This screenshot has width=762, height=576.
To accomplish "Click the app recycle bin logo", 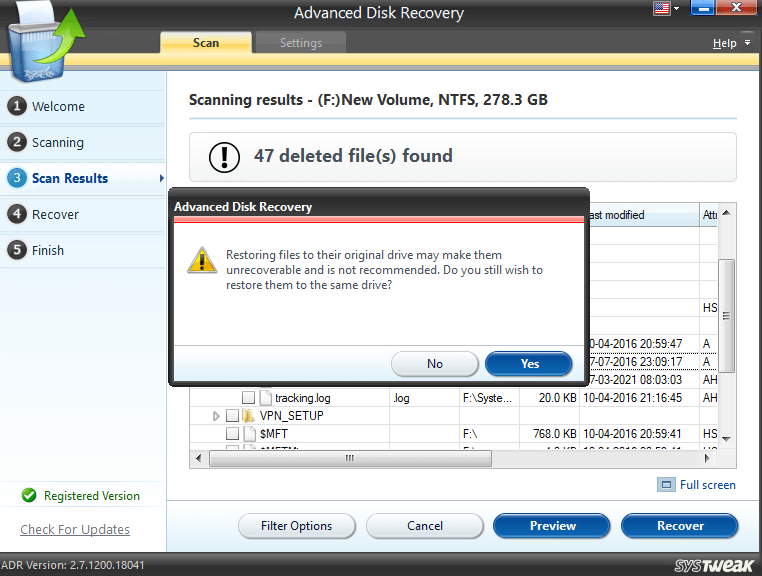I will 44,41.
